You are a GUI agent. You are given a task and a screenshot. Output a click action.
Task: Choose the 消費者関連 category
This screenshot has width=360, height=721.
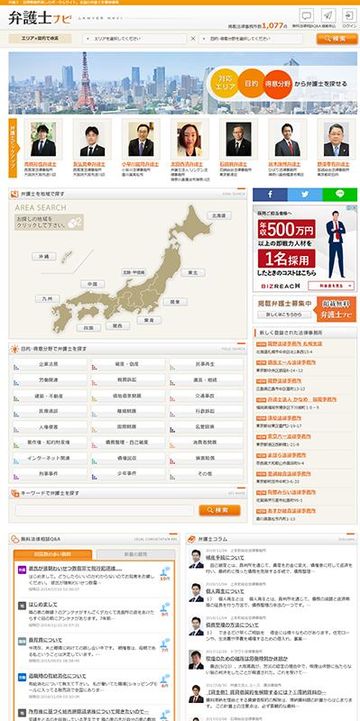click(x=206, y=442)
